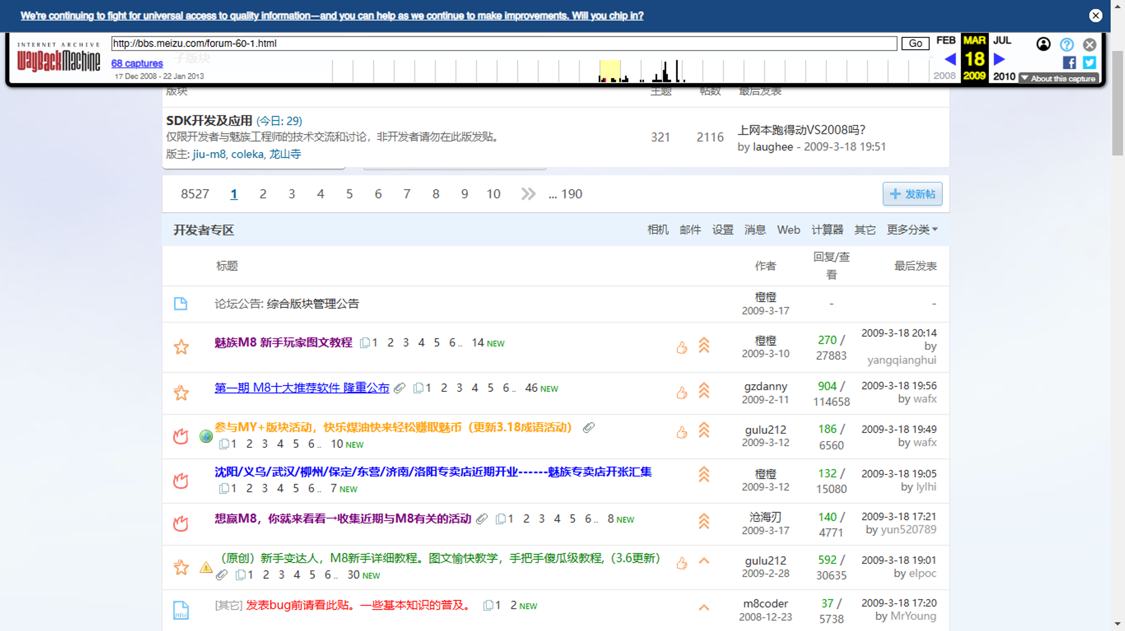Open the 68 captures link
The width and height of the screenshot is (1125, 631).
137,63
